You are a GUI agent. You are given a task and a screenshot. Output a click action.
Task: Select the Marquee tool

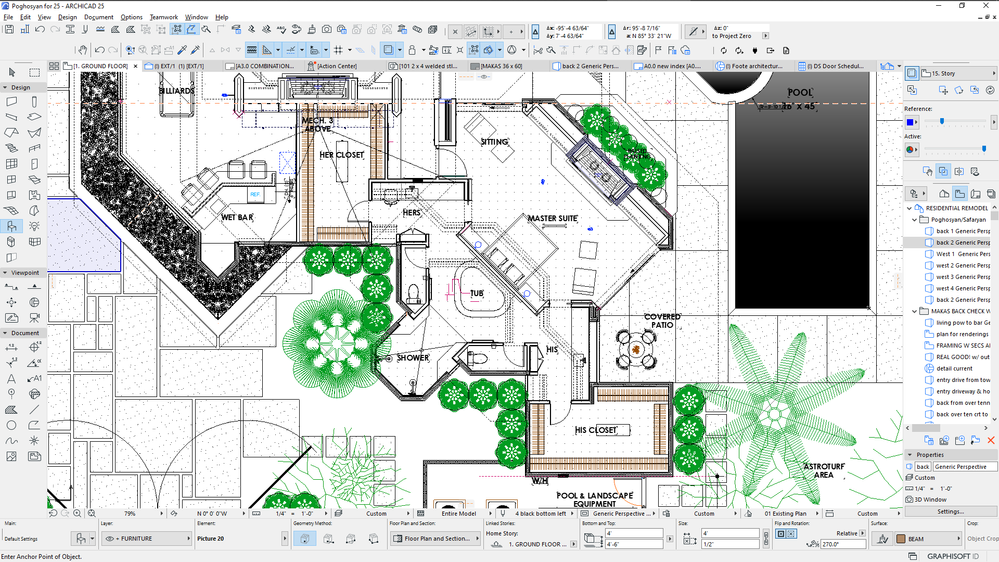pos(34,73)
